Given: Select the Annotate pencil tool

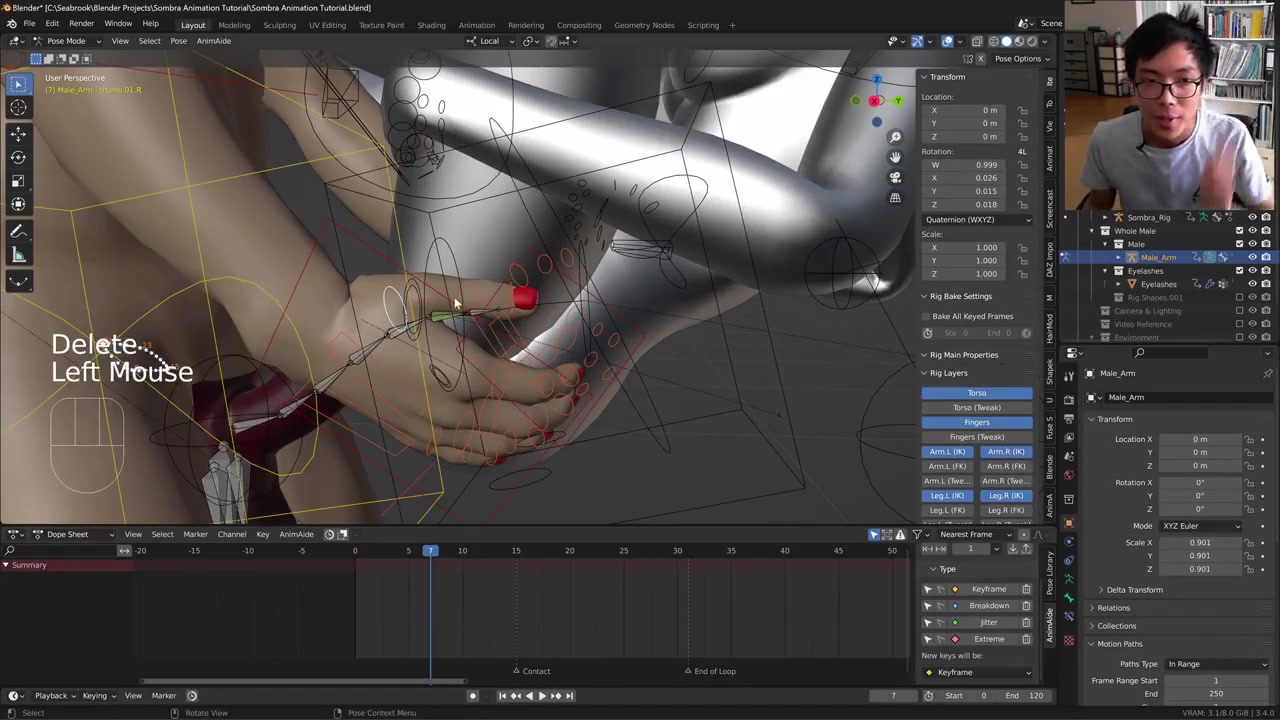Looking at the screenshot, I should [18, 231].
